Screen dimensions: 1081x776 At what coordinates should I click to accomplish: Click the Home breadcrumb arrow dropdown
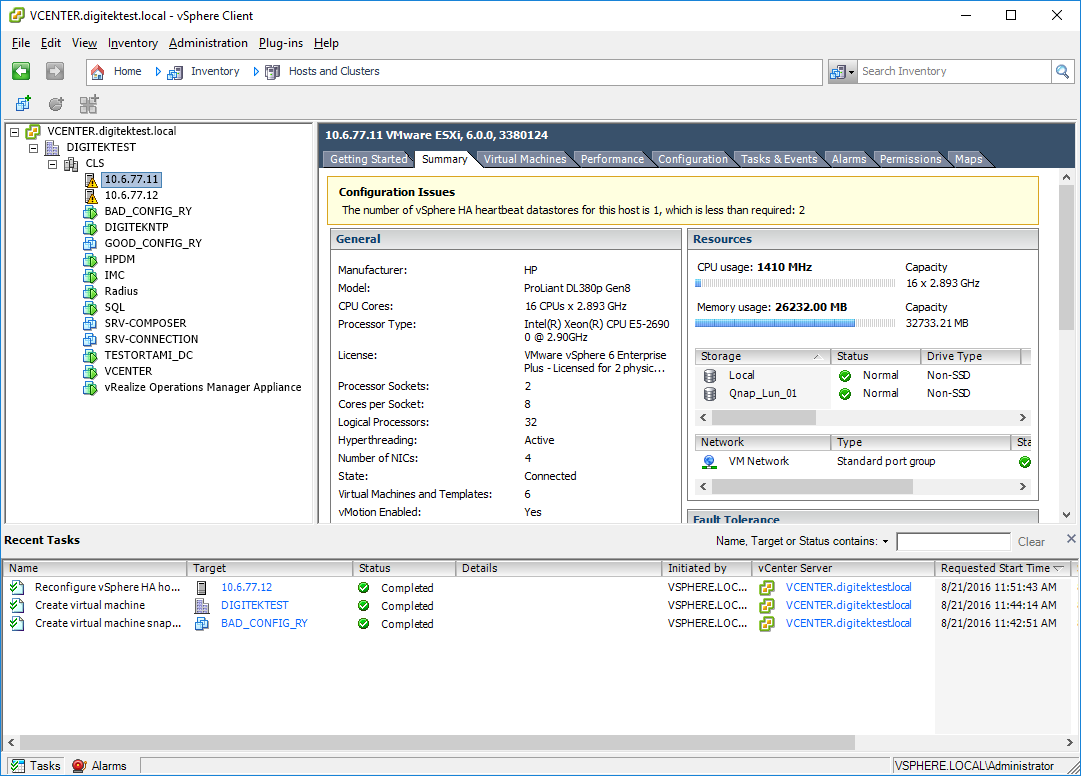(158, 72)
